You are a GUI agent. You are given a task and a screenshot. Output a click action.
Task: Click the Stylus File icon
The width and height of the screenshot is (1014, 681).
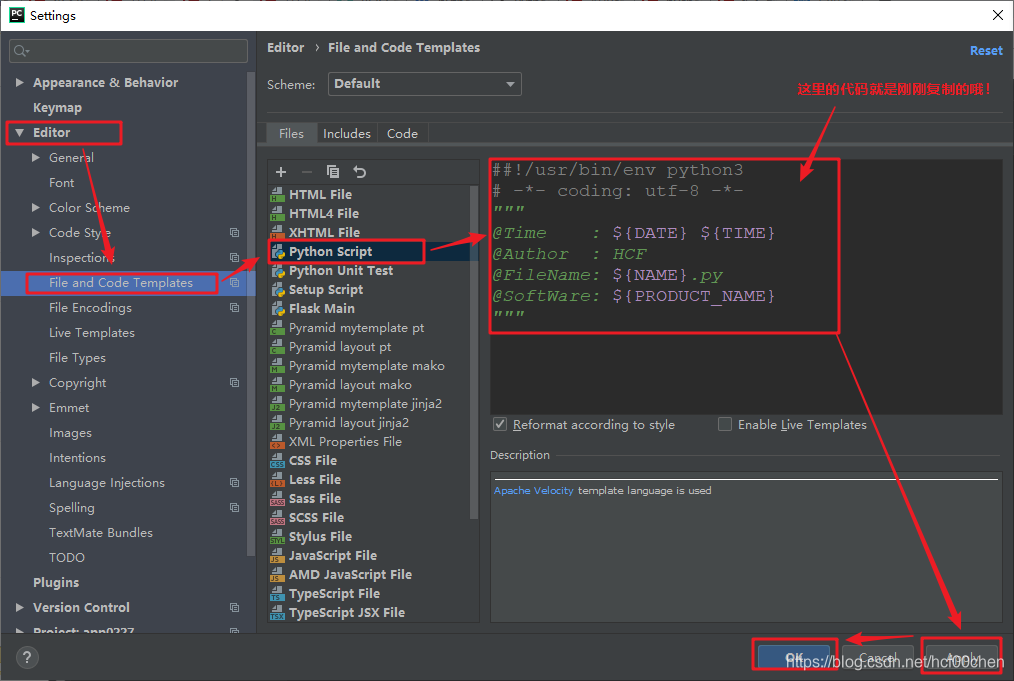tap(277, 536)
